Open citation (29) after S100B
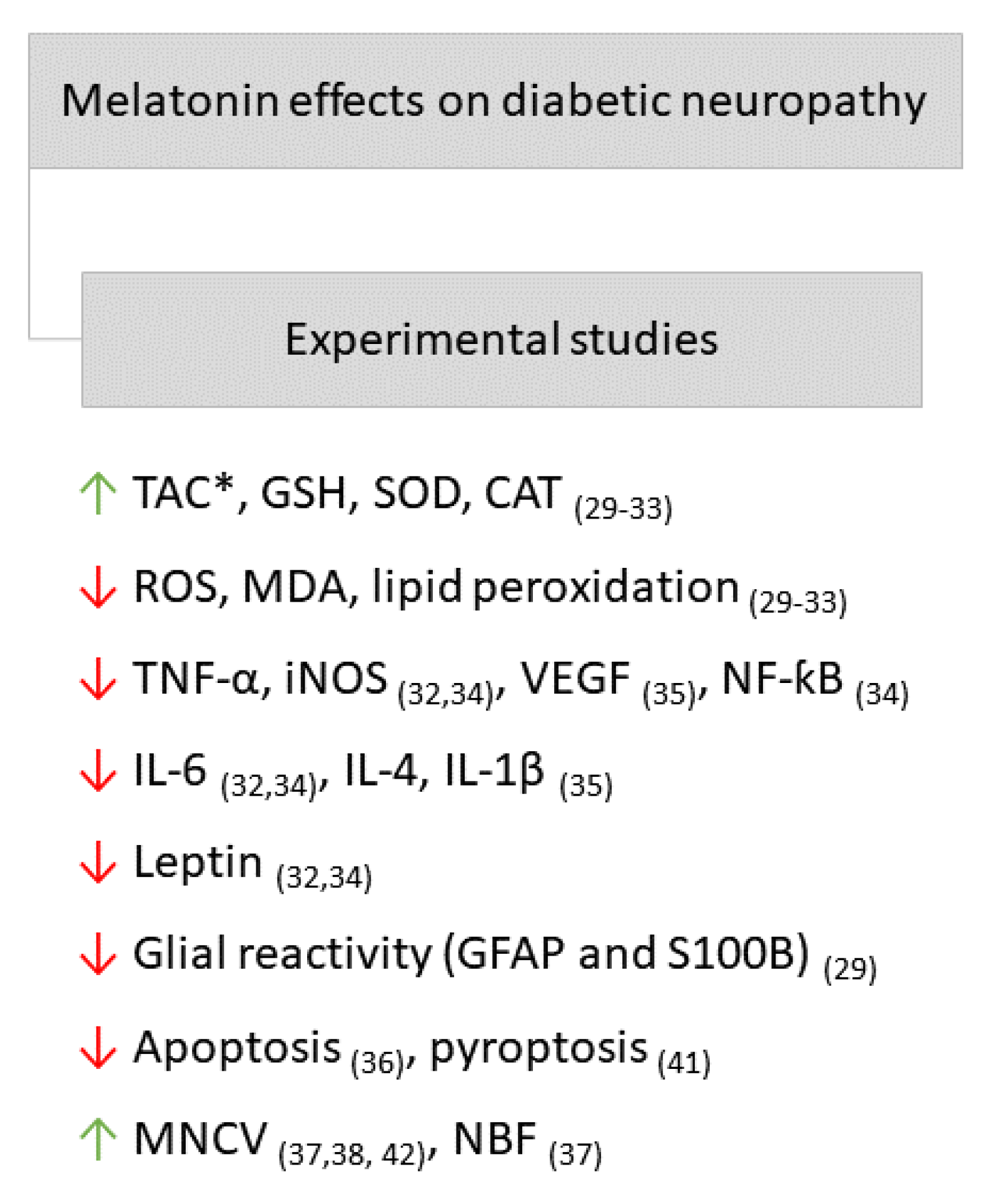Screen dimensions: 992x1204 (x=850, y=969)
